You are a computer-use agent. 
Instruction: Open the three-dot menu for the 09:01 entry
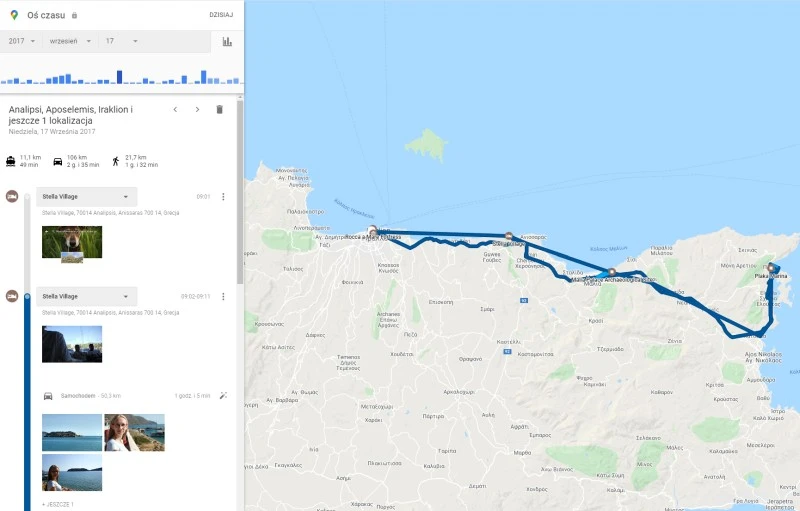223,197
